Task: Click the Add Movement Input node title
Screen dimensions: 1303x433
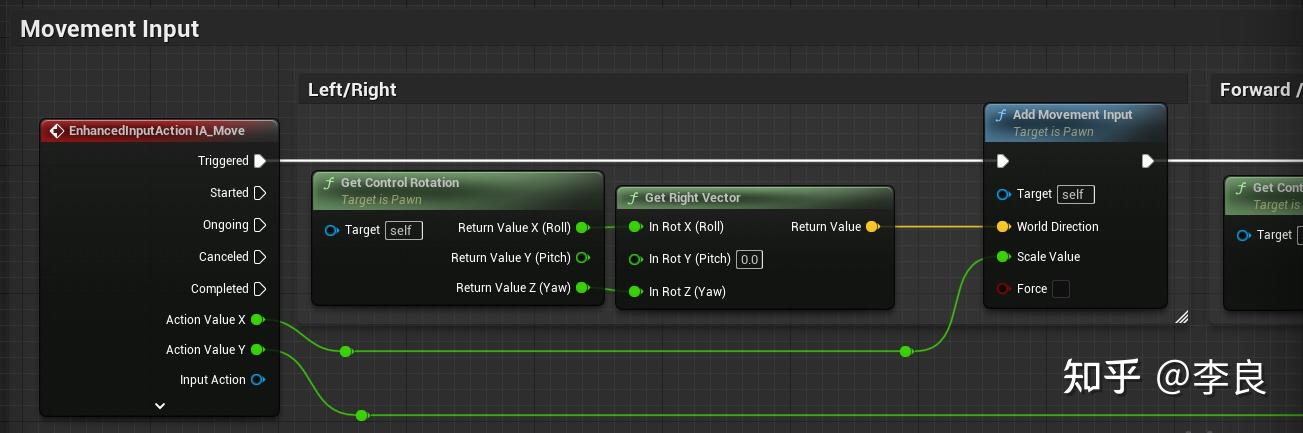Action: point(1072,115)
